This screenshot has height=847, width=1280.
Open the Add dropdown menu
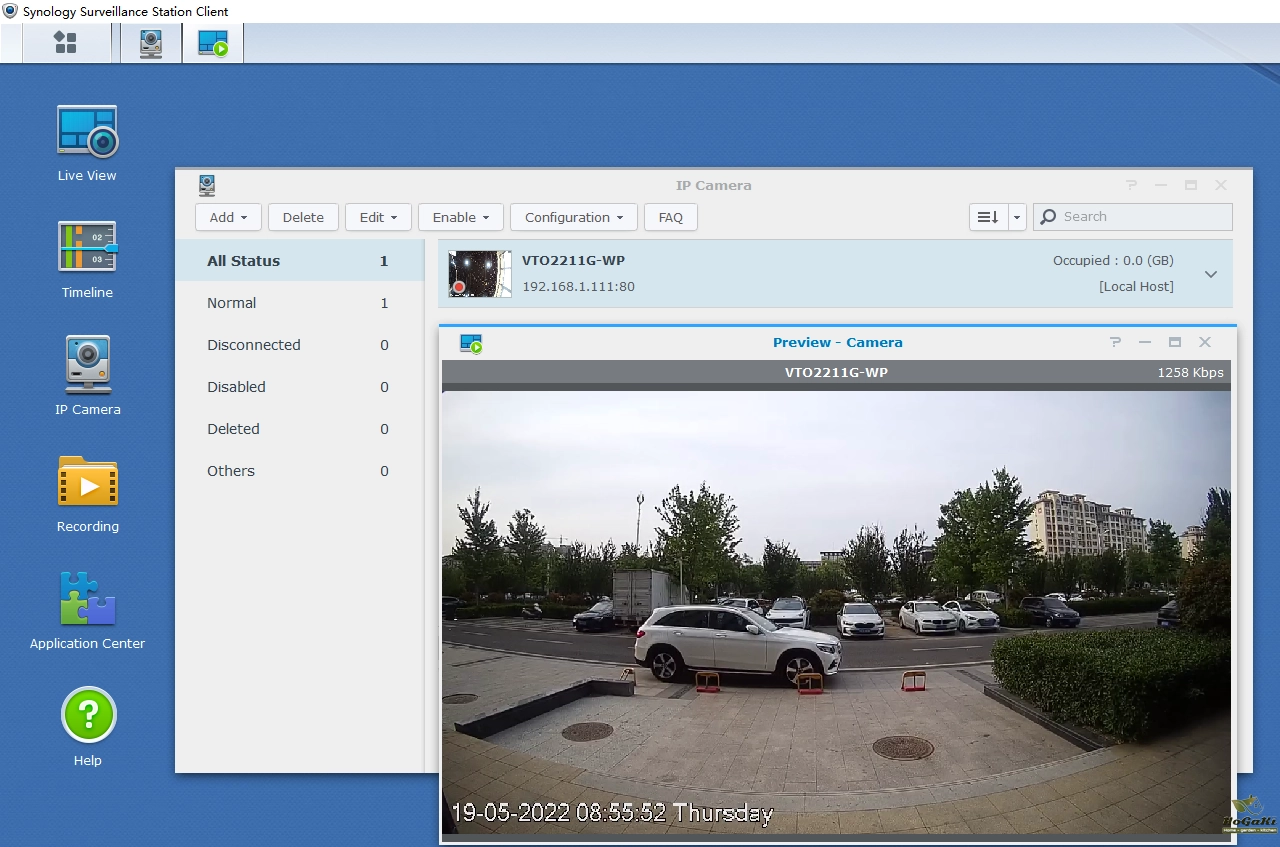point(228,217)
